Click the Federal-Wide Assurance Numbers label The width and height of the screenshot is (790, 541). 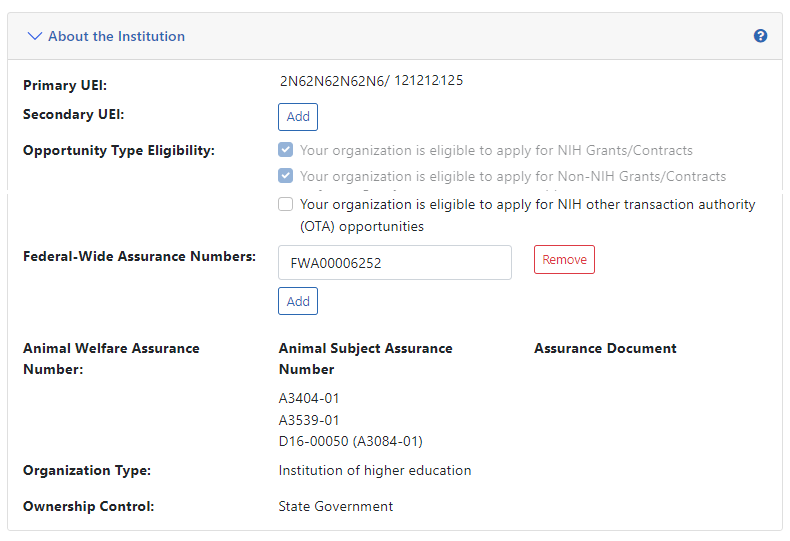point(139,256)
